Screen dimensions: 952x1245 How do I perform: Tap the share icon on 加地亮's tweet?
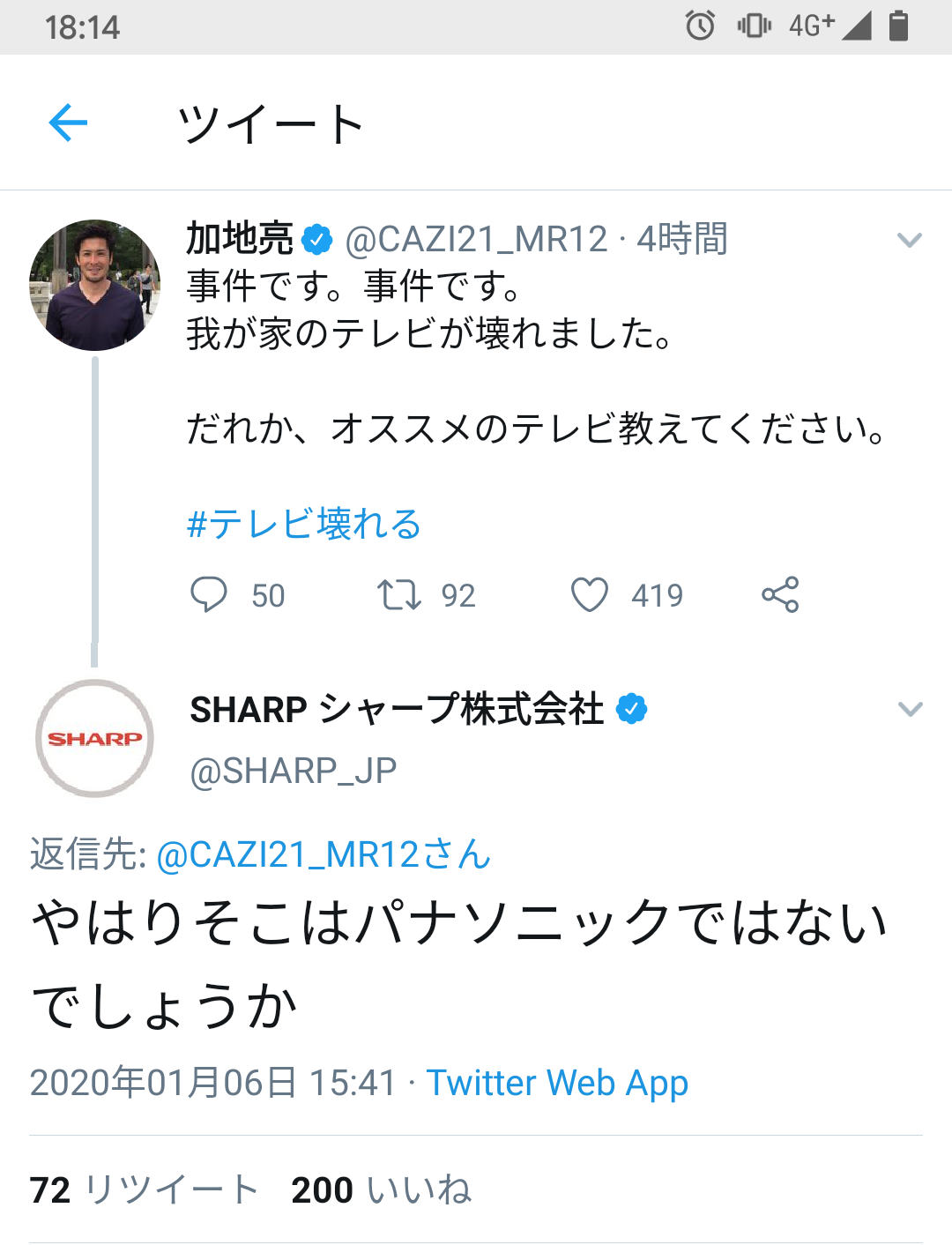coord(780,594)
